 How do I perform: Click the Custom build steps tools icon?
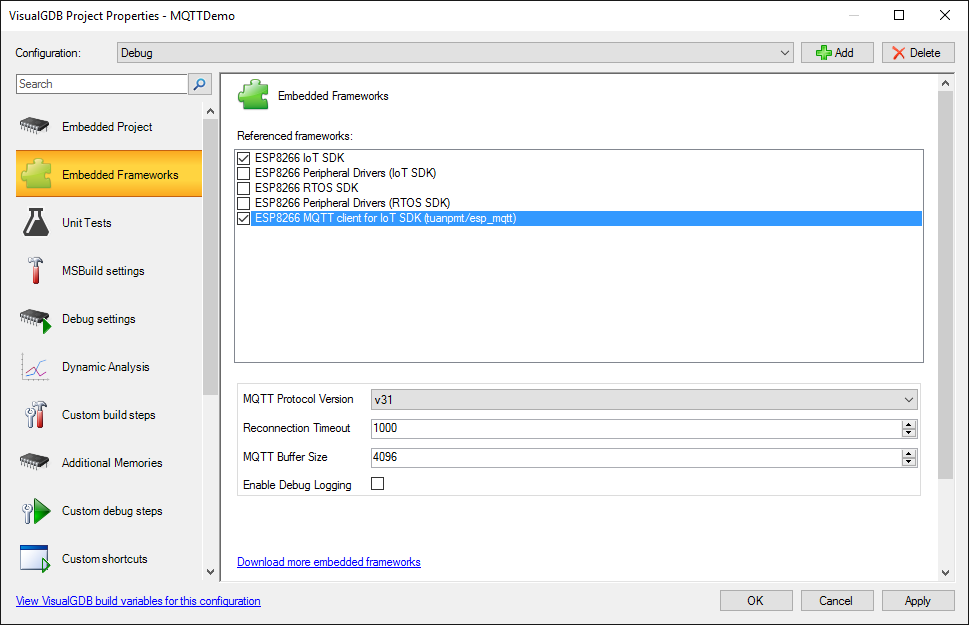point(36,415)
